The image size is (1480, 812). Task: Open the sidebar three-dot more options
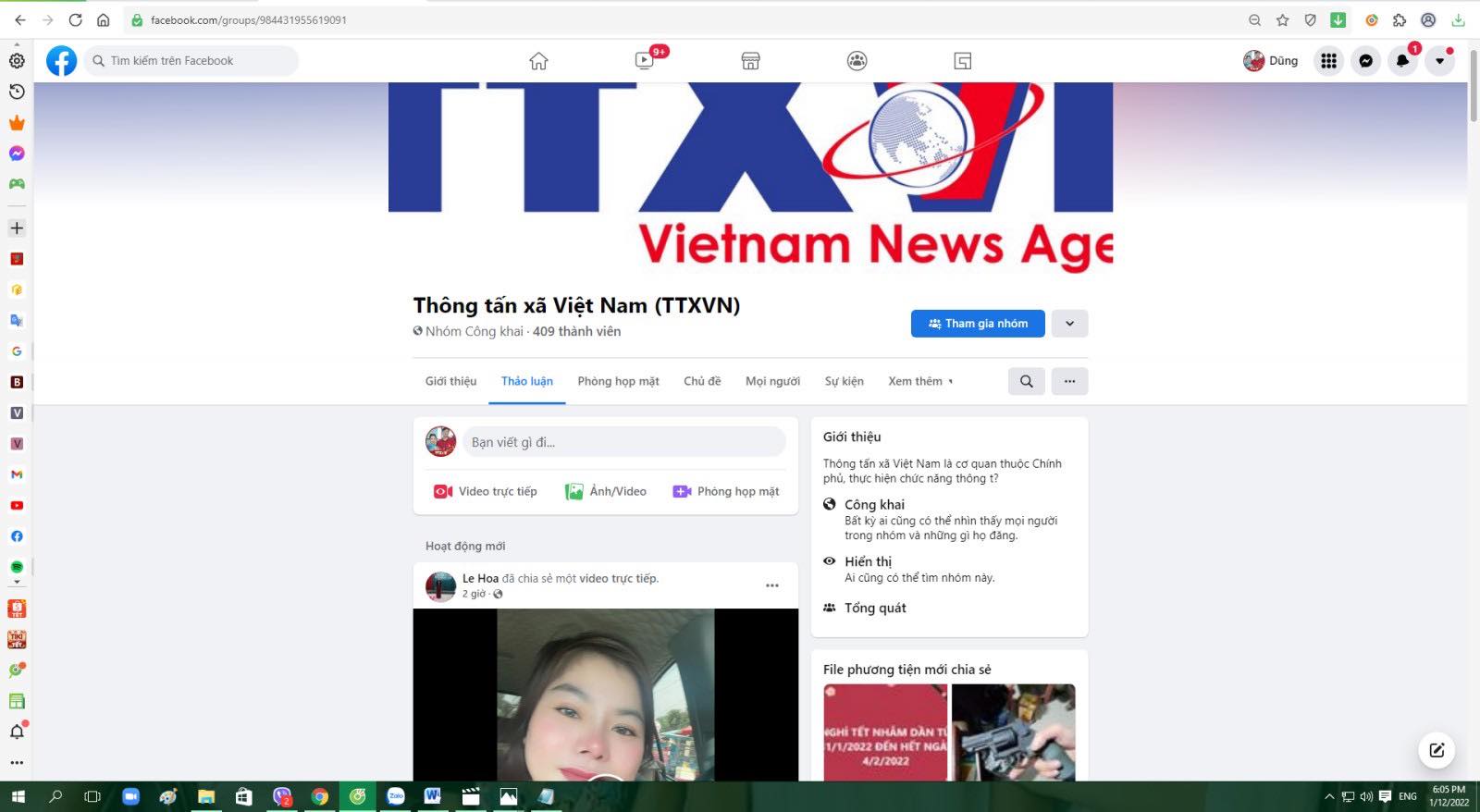click(x=17, y=763)
